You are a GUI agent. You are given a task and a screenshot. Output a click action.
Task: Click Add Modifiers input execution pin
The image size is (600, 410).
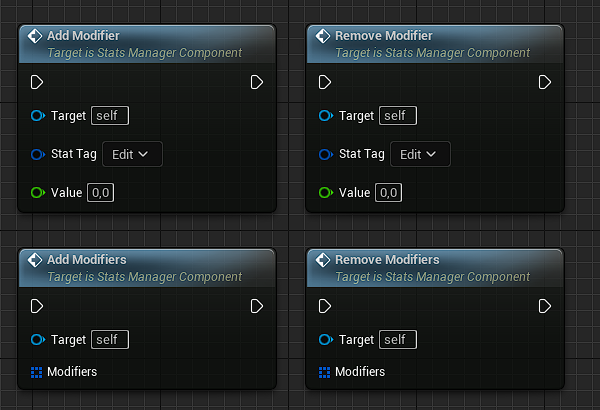[x=37, y=306]
